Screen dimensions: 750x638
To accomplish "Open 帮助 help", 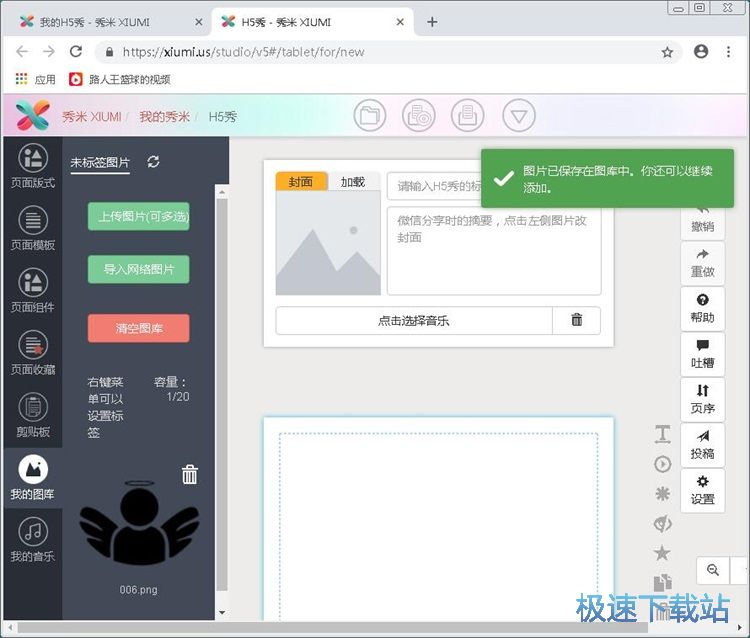I will (703, 308).
